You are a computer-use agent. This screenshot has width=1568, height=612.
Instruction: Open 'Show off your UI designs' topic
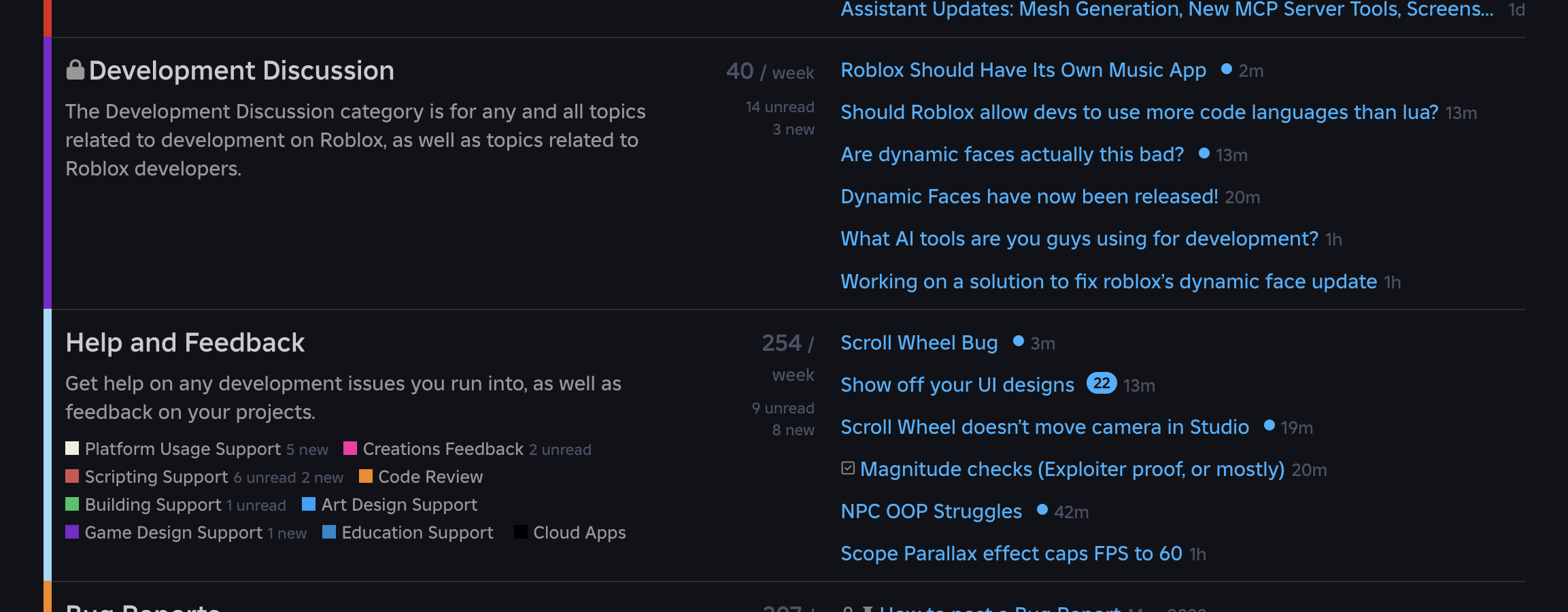(x=957, y=385)
